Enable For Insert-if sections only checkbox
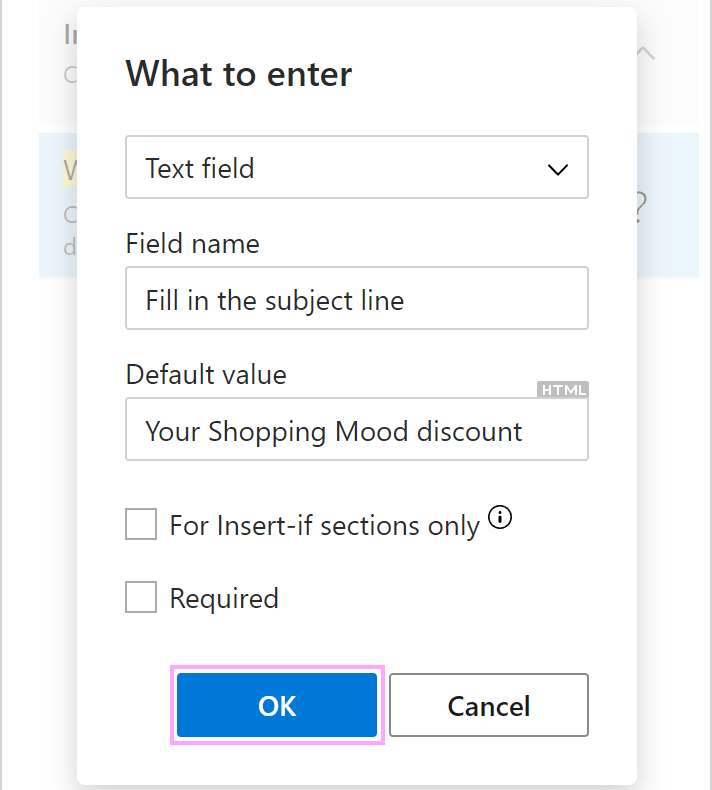 (x=141, y=524)
